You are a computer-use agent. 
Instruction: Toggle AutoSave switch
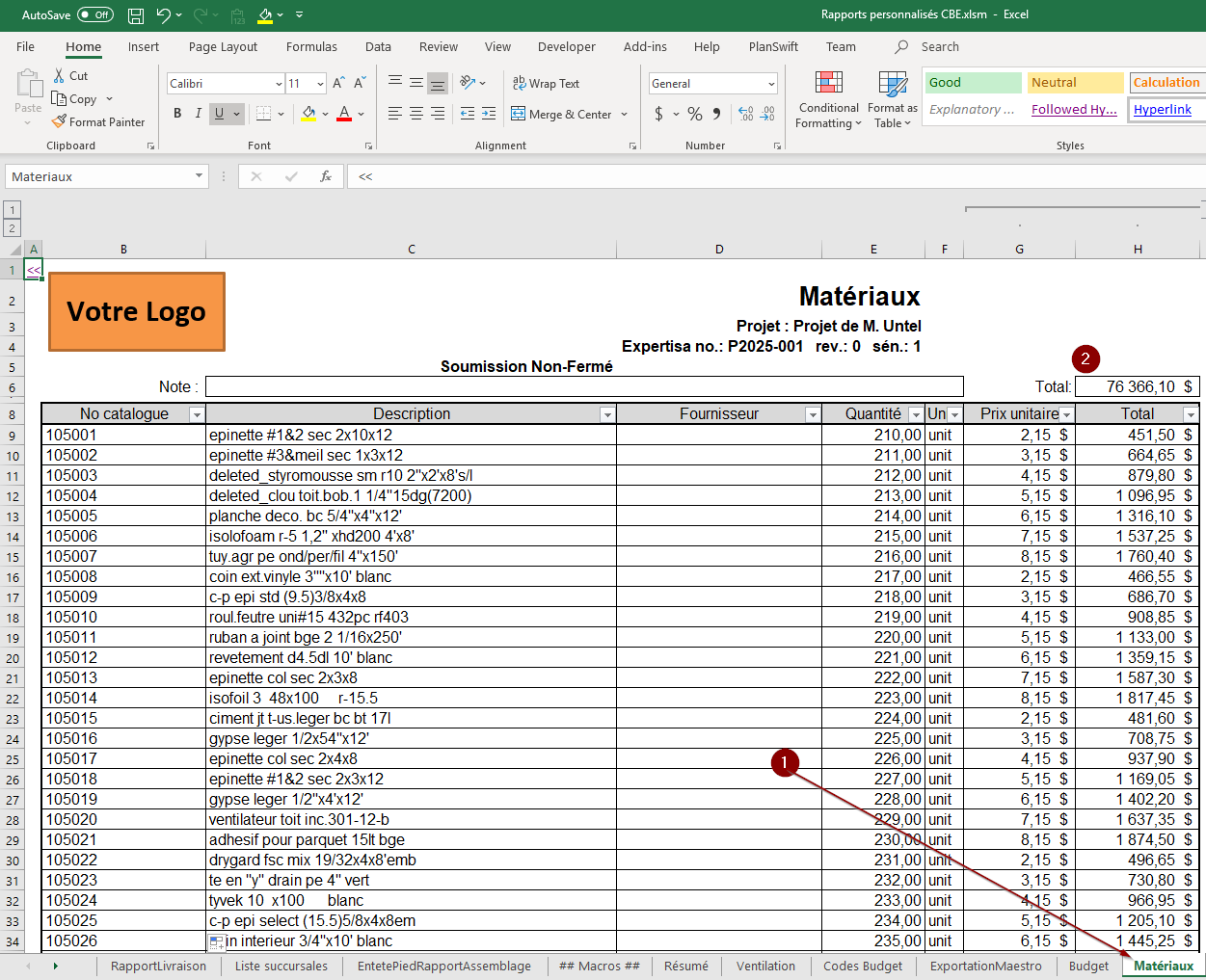point(94,15)
